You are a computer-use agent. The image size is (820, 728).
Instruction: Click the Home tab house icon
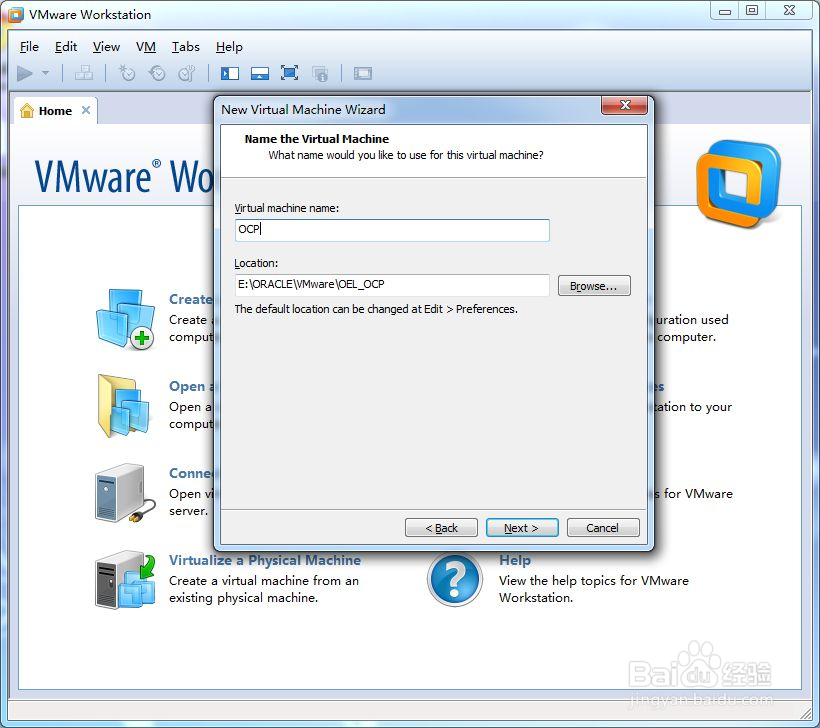[x=27, y=110]
